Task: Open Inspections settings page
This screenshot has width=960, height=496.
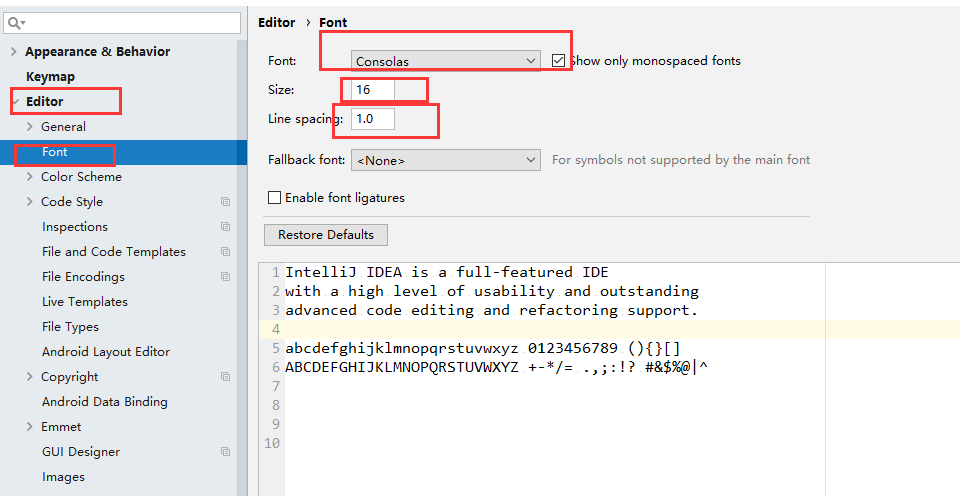Action: [75, 227]
